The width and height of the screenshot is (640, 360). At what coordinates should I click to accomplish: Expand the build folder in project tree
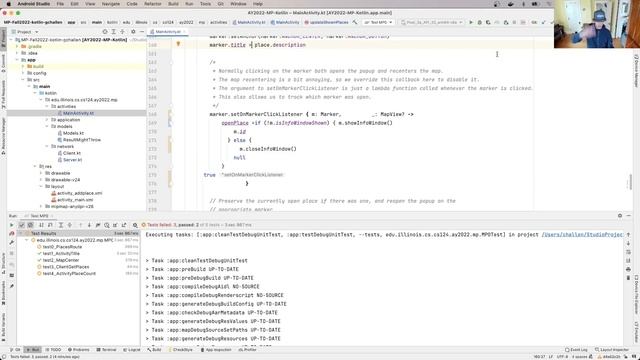(23, 67)
